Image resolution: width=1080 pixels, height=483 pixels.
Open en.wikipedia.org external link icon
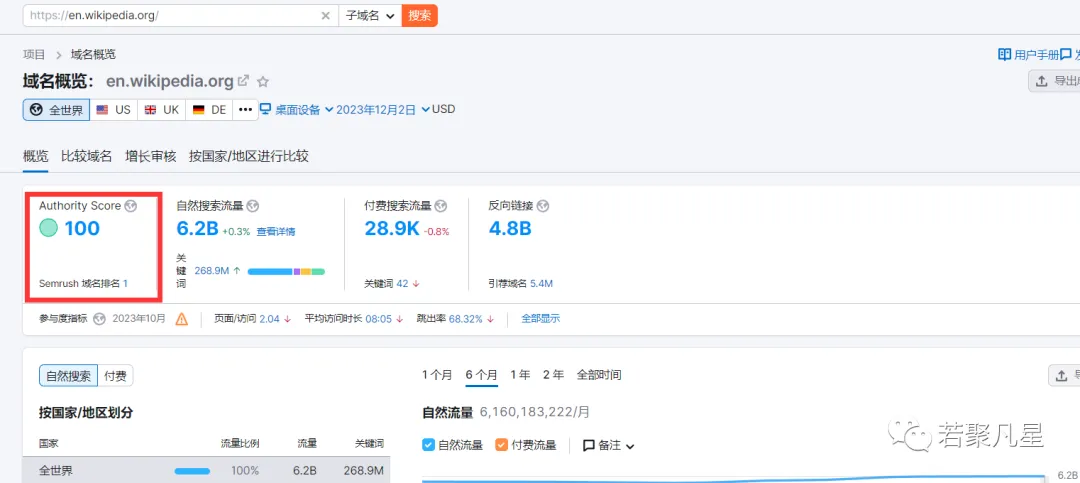242,81
